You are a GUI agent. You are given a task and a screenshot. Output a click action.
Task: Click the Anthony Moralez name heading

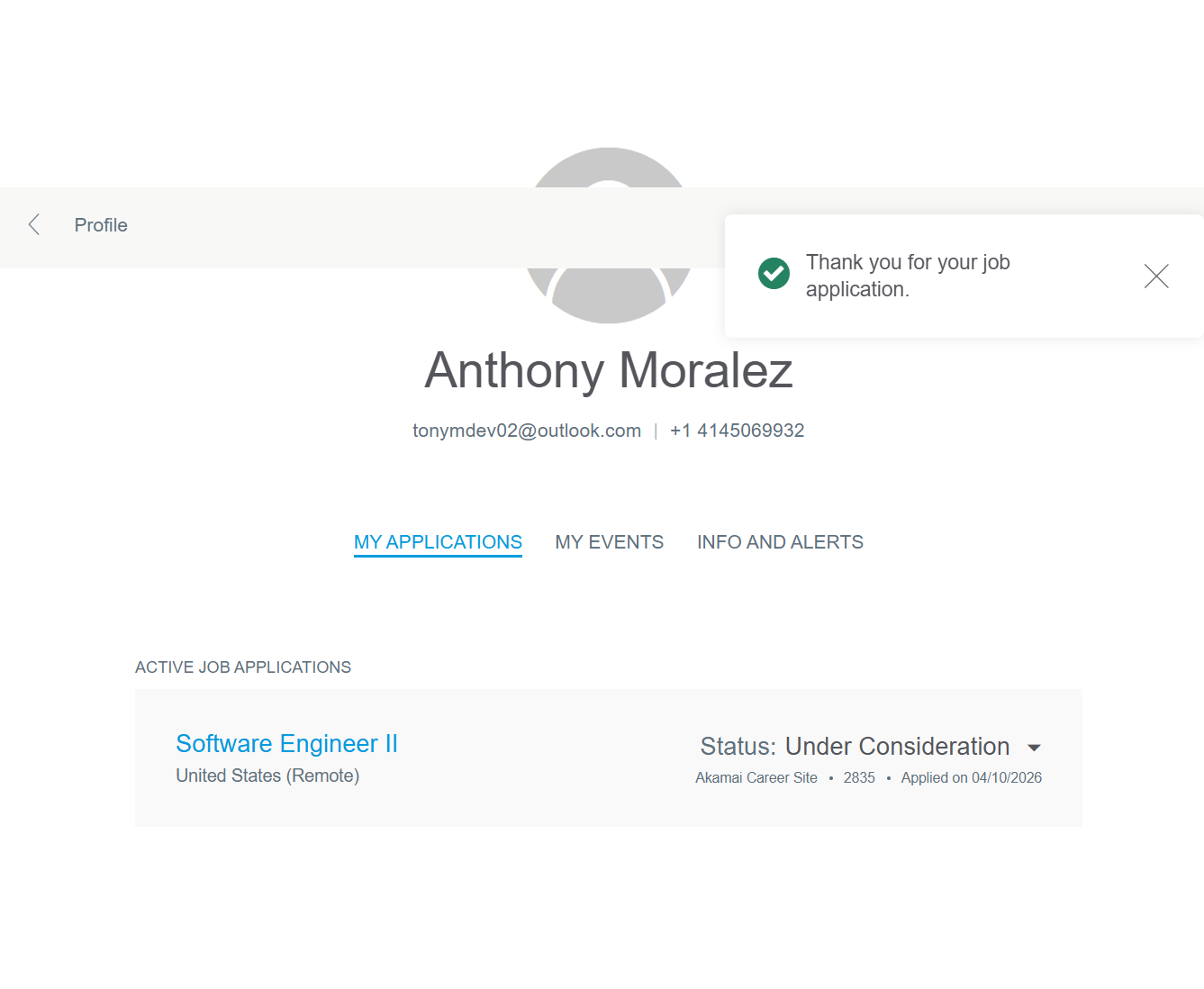(x=609, y=370)
